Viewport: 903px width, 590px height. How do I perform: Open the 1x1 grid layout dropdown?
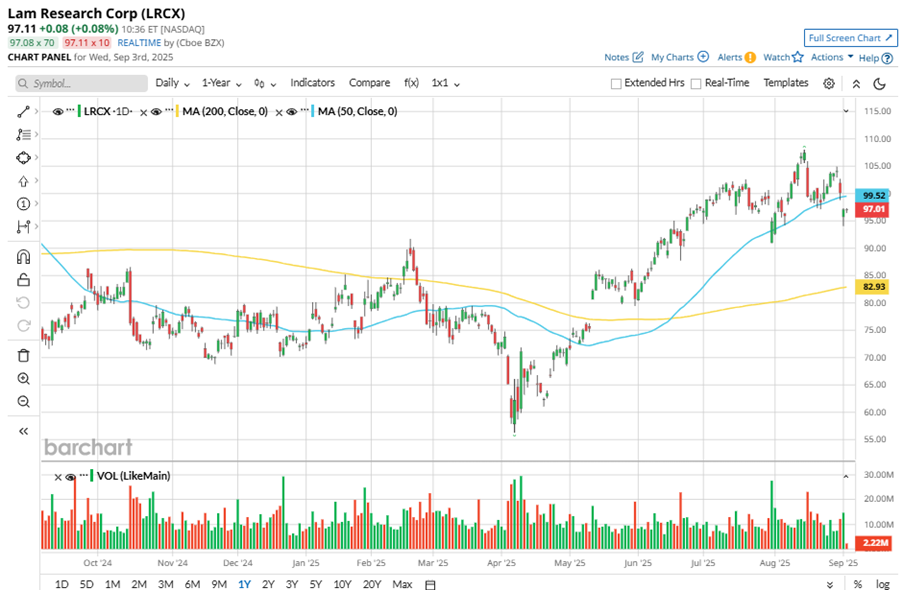(x=445, y=83)
